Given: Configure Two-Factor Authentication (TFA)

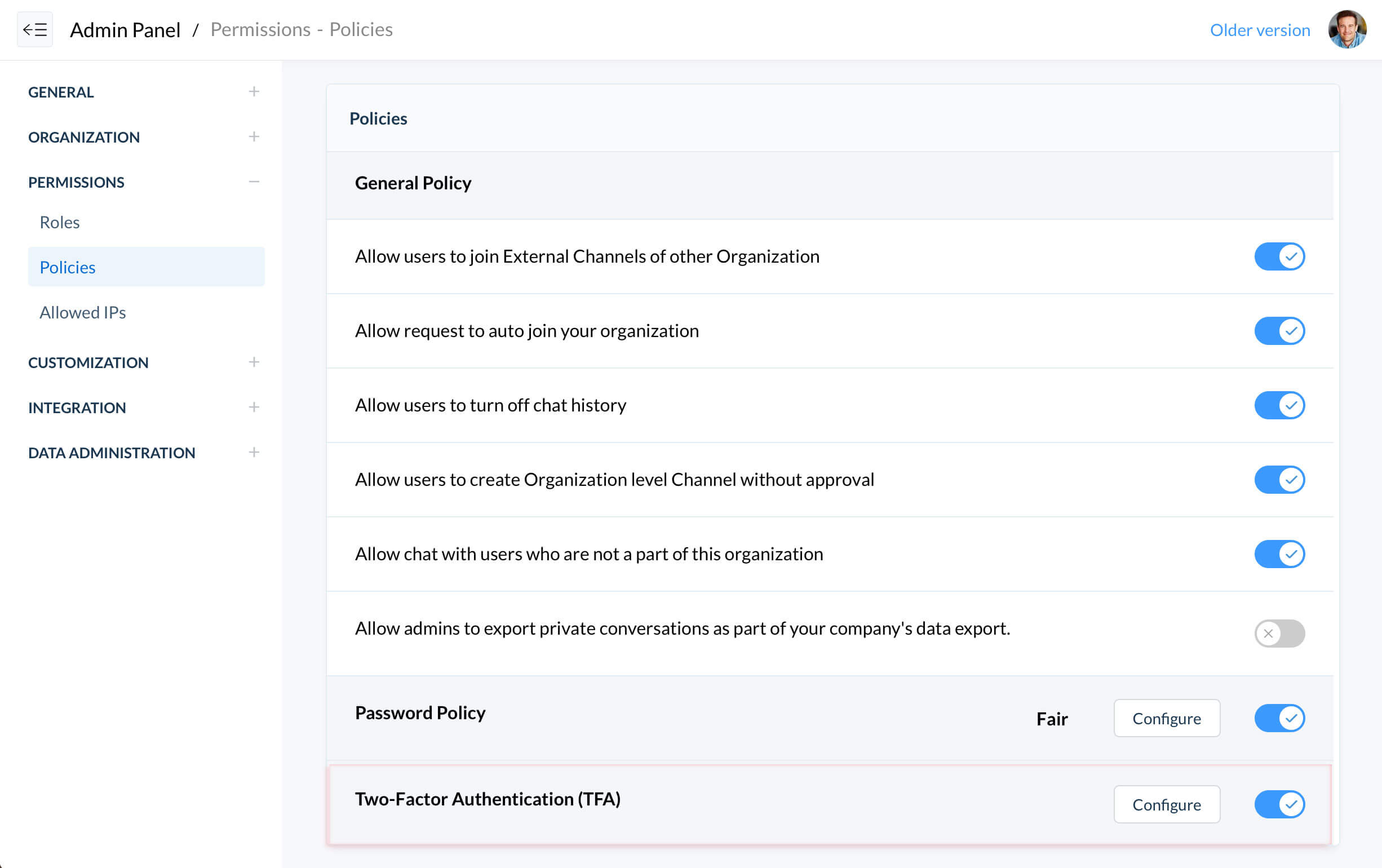Looking at the screenshot, I should point(1167,804).
